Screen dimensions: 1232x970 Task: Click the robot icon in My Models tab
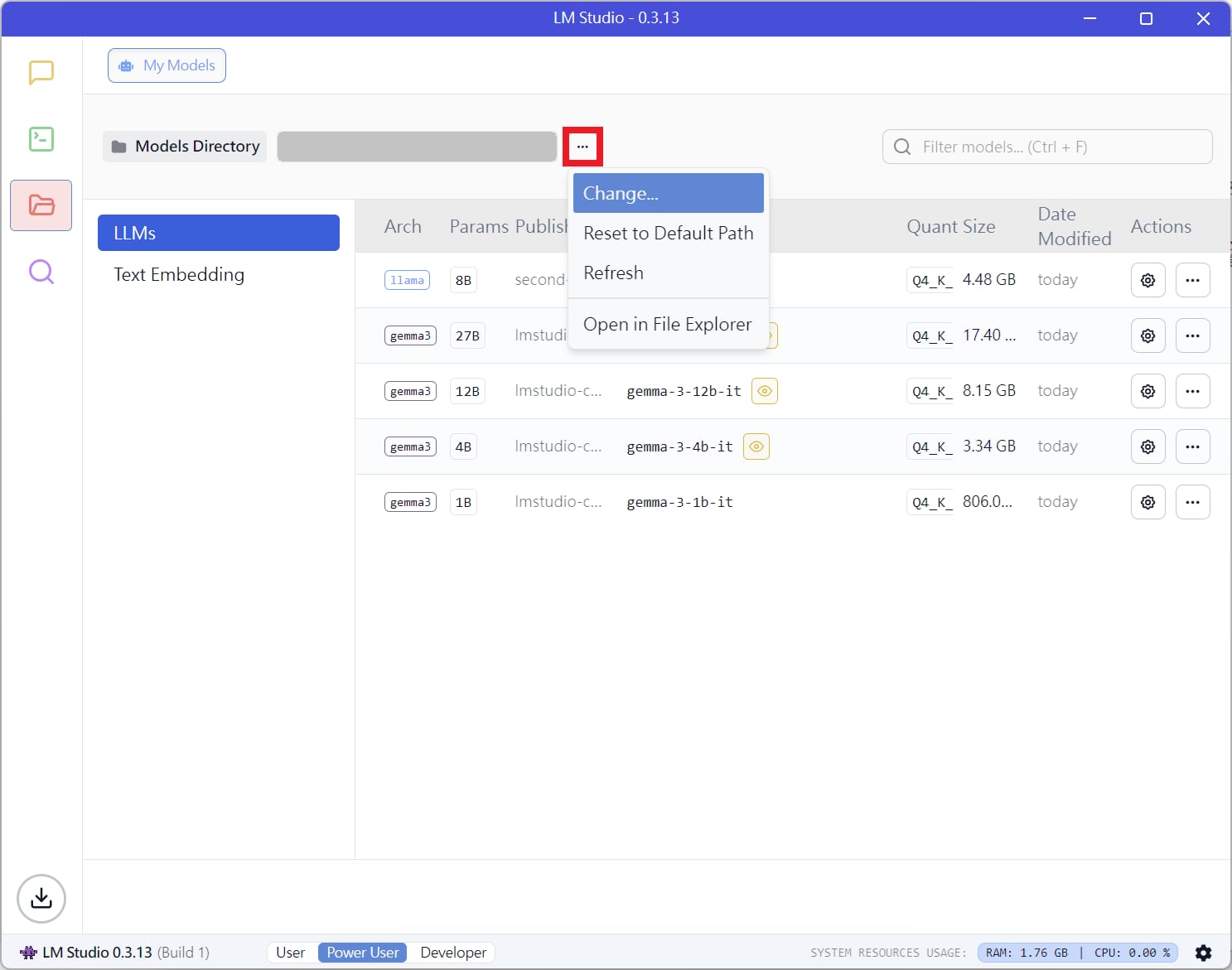126,65
